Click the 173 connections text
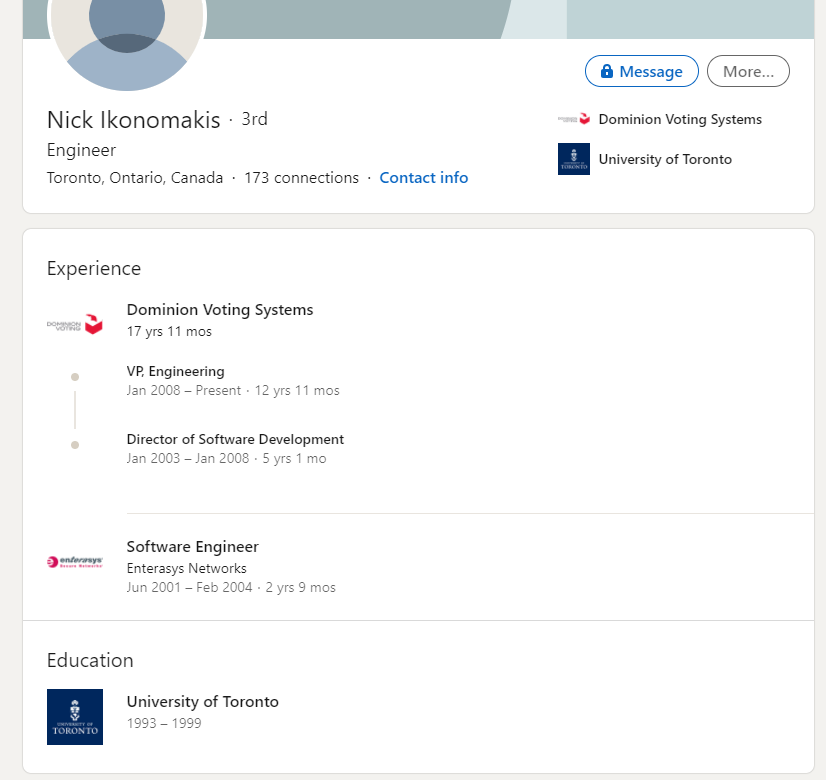 click(x=301, y=178)
